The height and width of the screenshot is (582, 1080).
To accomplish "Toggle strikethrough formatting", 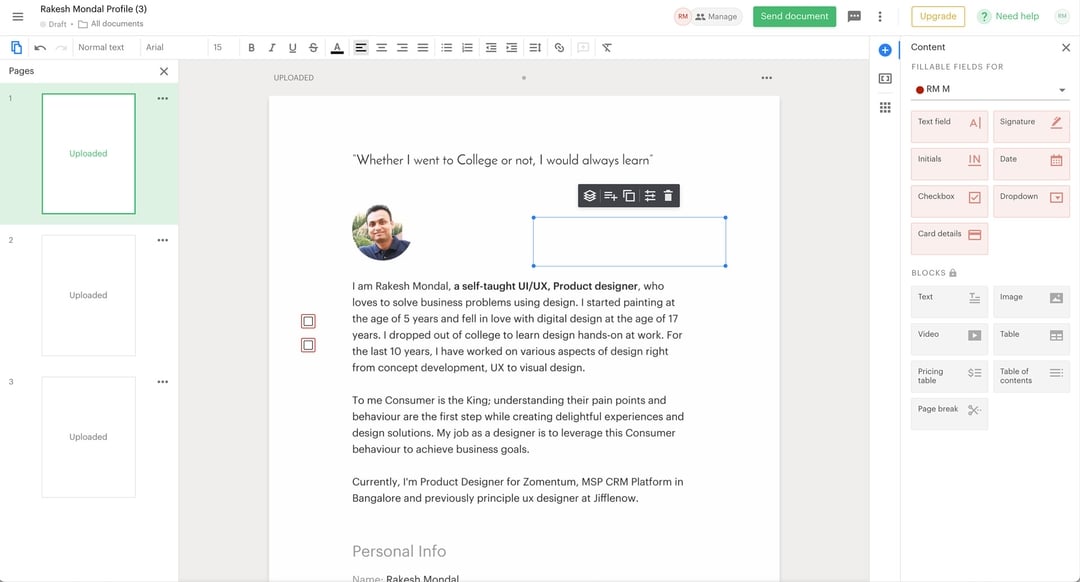I will [311, 47].
